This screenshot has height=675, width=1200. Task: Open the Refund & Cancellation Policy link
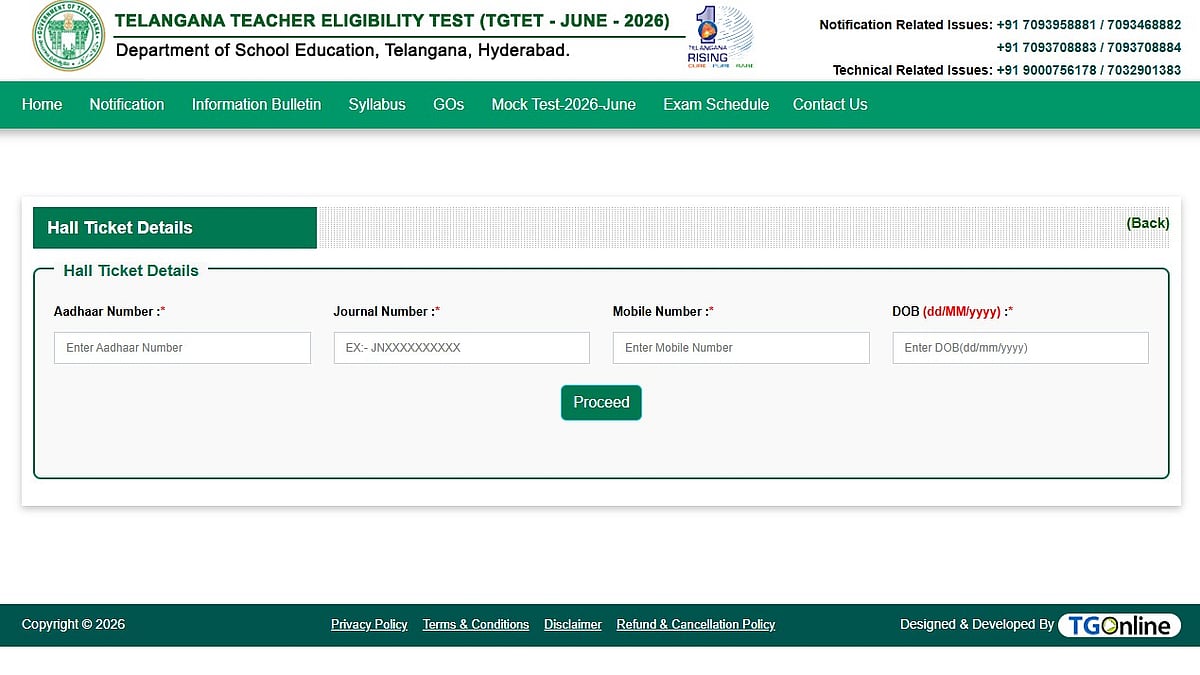695,624
